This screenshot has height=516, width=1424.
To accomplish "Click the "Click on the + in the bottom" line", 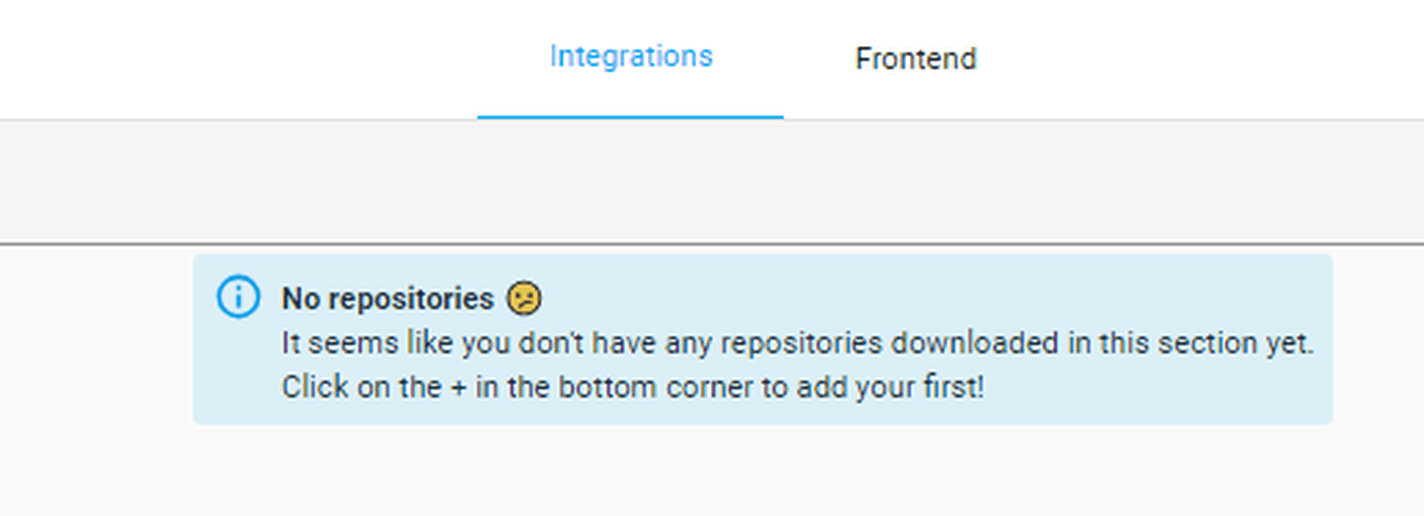I will point(633,387).
